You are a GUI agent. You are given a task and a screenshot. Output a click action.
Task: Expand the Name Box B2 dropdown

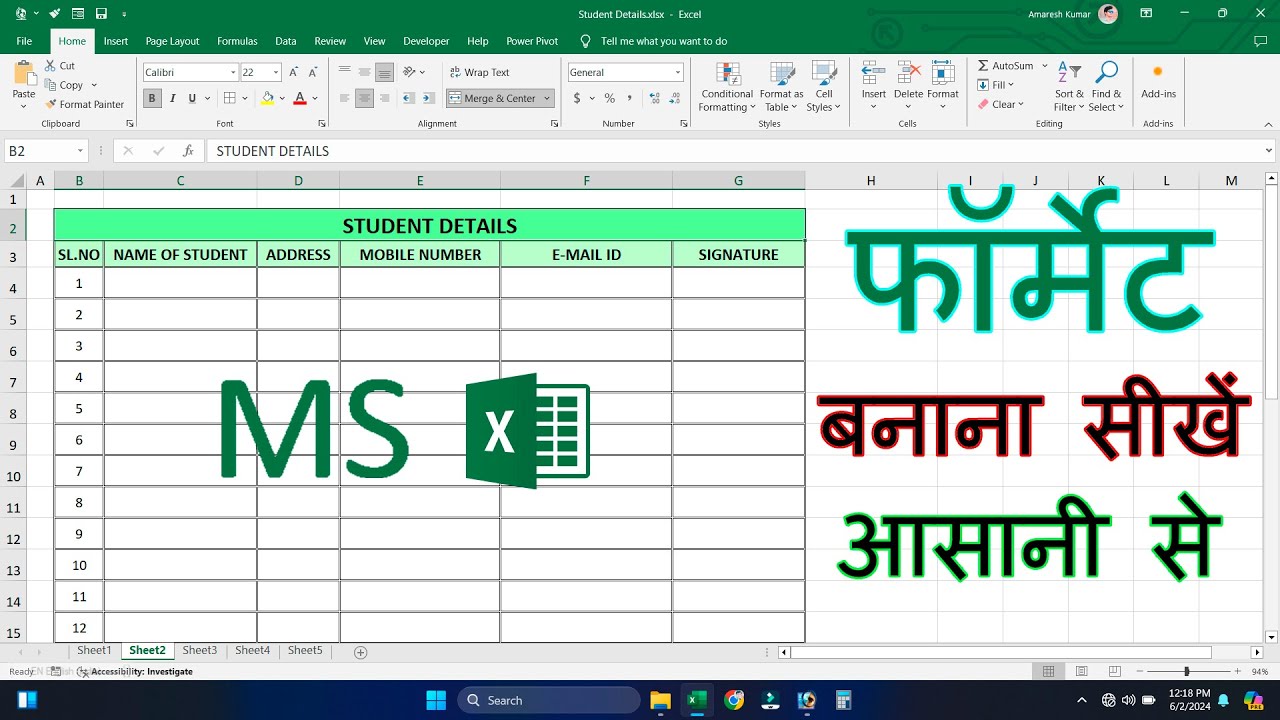click(x=80, y=151)
